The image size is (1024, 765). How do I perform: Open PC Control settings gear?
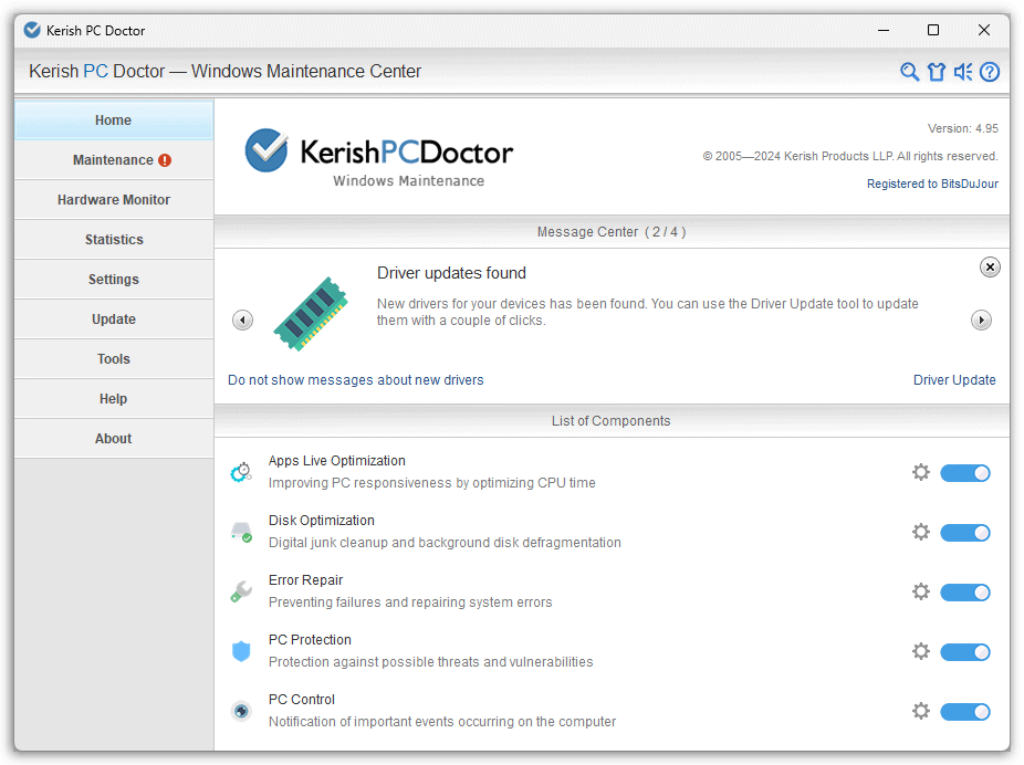pos(921,711)
